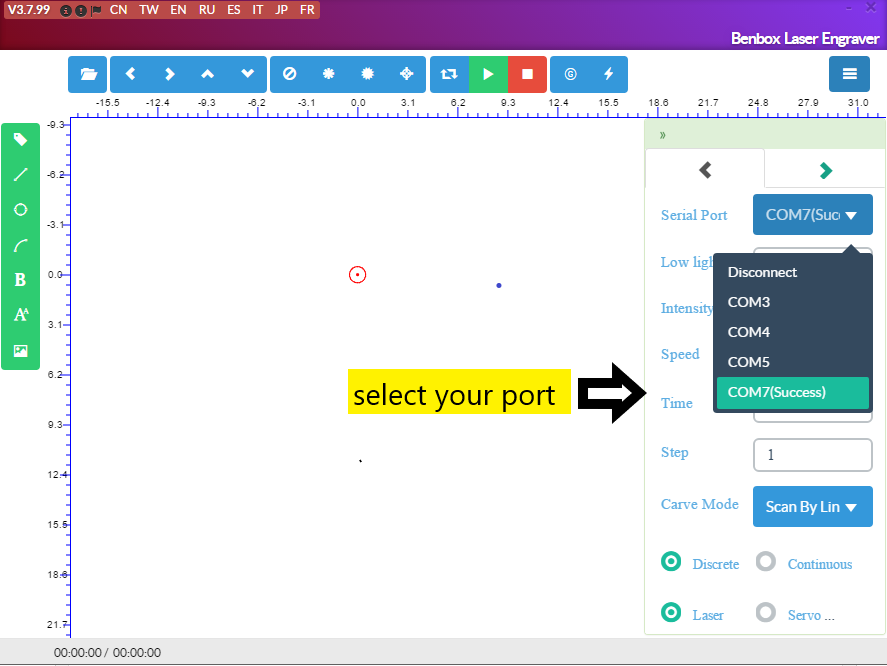Open the Carve Mode dropdown
887x666 pixels.
coord(812,506)
